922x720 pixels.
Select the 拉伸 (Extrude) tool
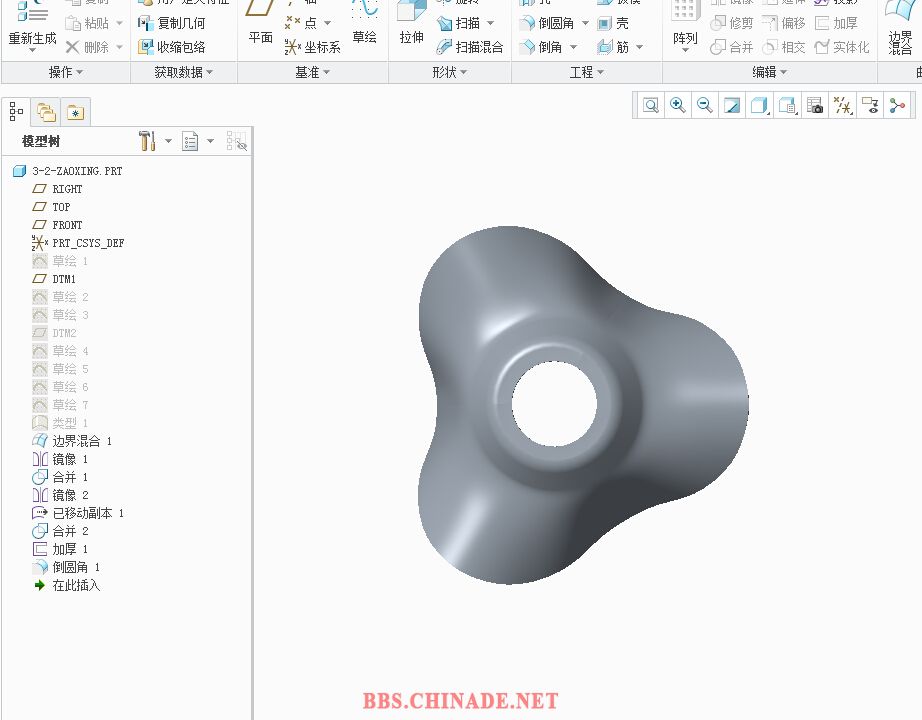click(x=411, y=24)
